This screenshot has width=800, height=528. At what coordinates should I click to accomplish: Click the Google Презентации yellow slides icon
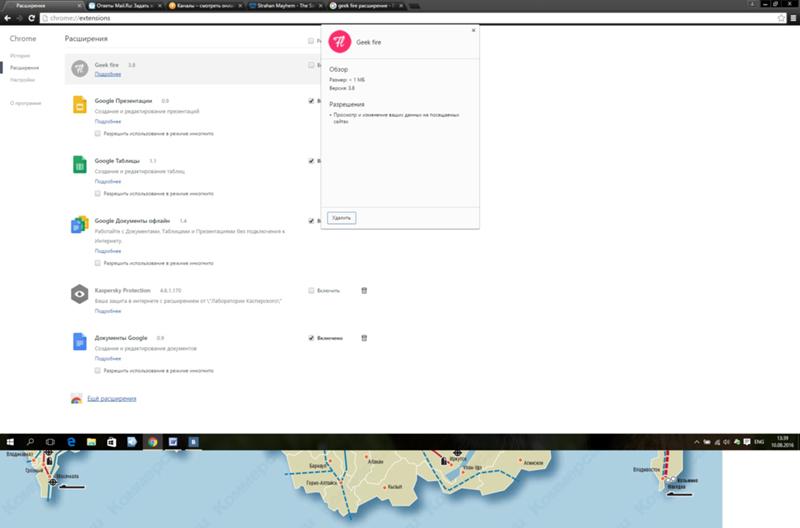pyautogui.click(x=80, y=105)
